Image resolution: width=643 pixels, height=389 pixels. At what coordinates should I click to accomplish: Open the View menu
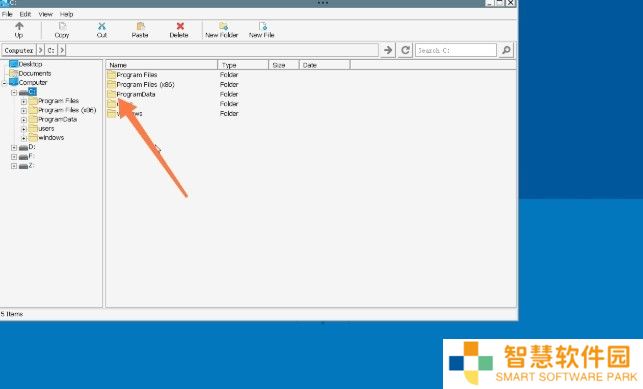click(x=46, y=14)
